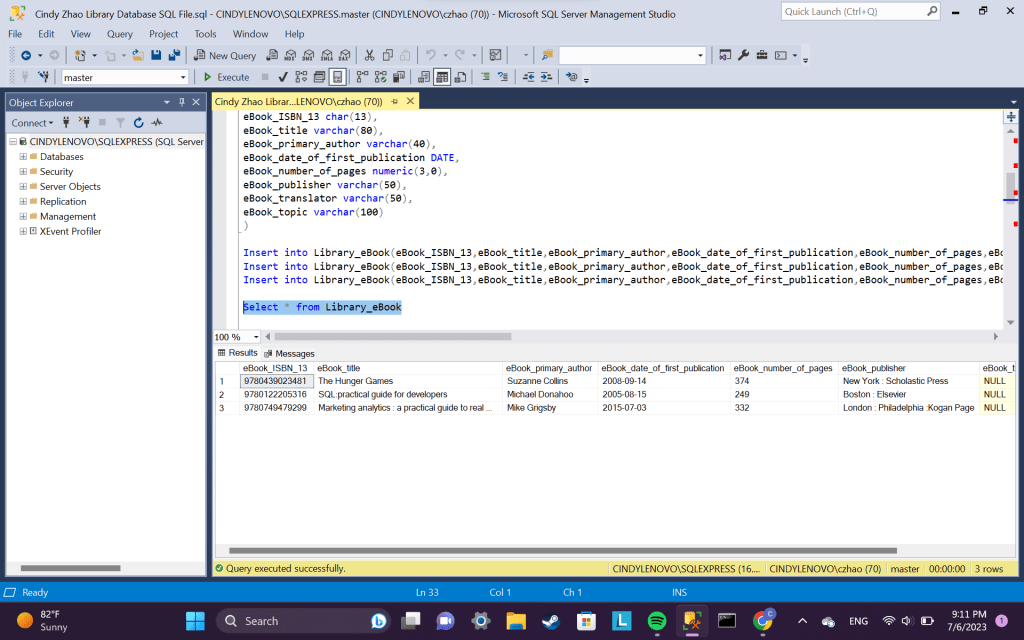Screen dimensions: 1024x640
Task: Expand the Security folder node
Action: coord(23,172)
